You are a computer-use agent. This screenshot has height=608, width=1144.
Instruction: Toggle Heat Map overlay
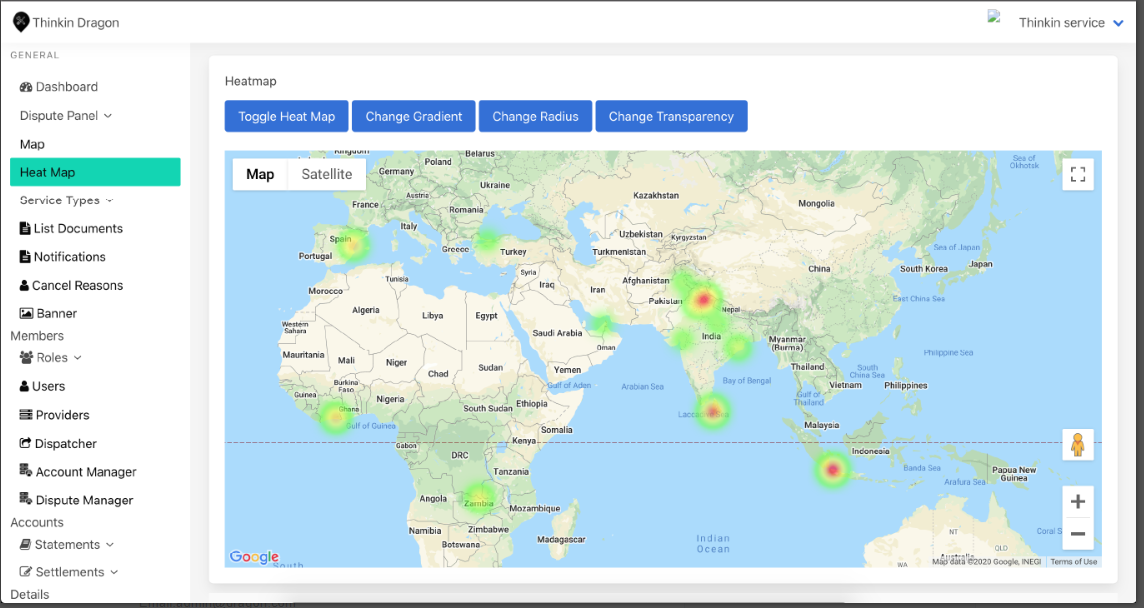click(x=286, y=117)
